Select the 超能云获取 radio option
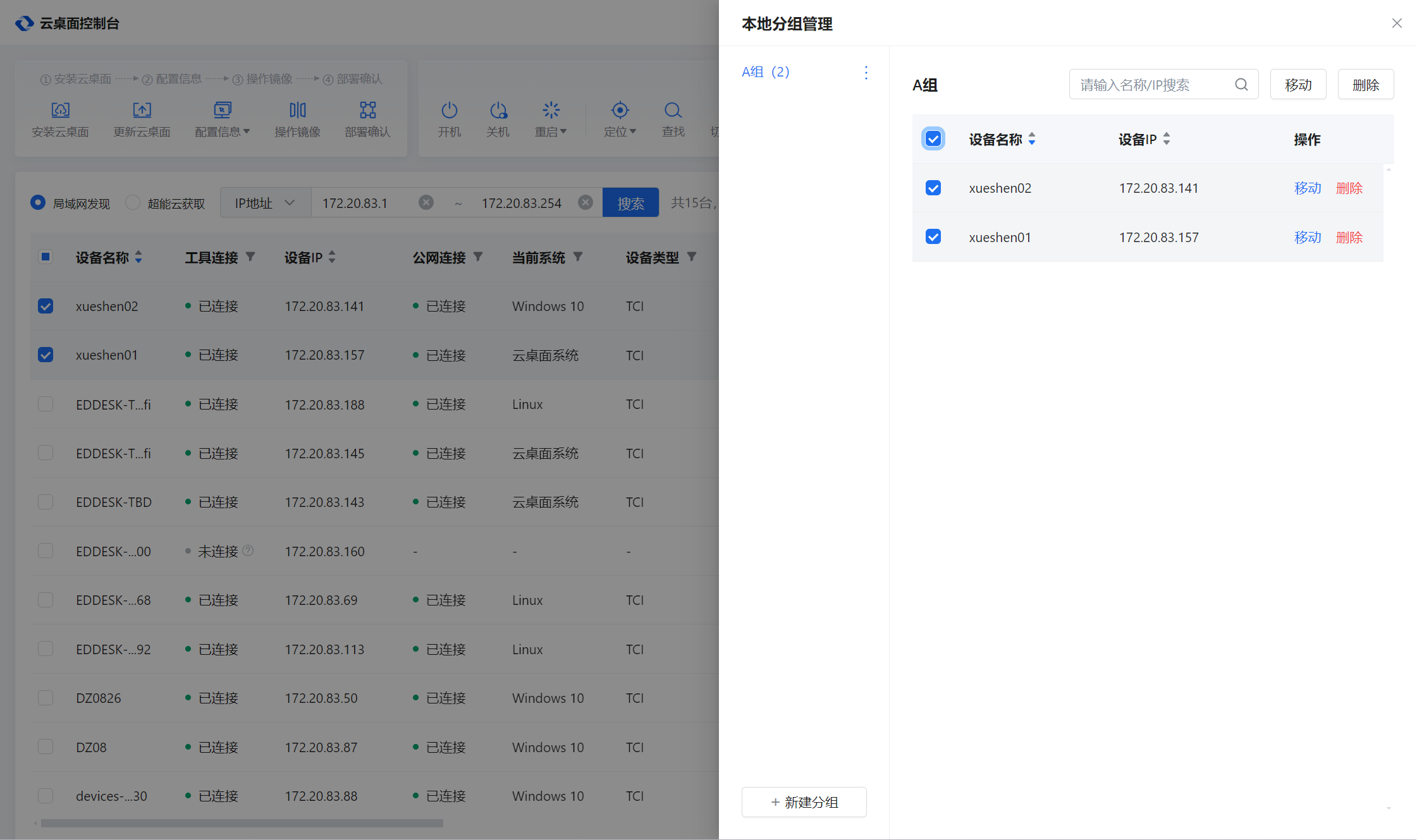Screen dimensions: 1417x840 (133, 203)
